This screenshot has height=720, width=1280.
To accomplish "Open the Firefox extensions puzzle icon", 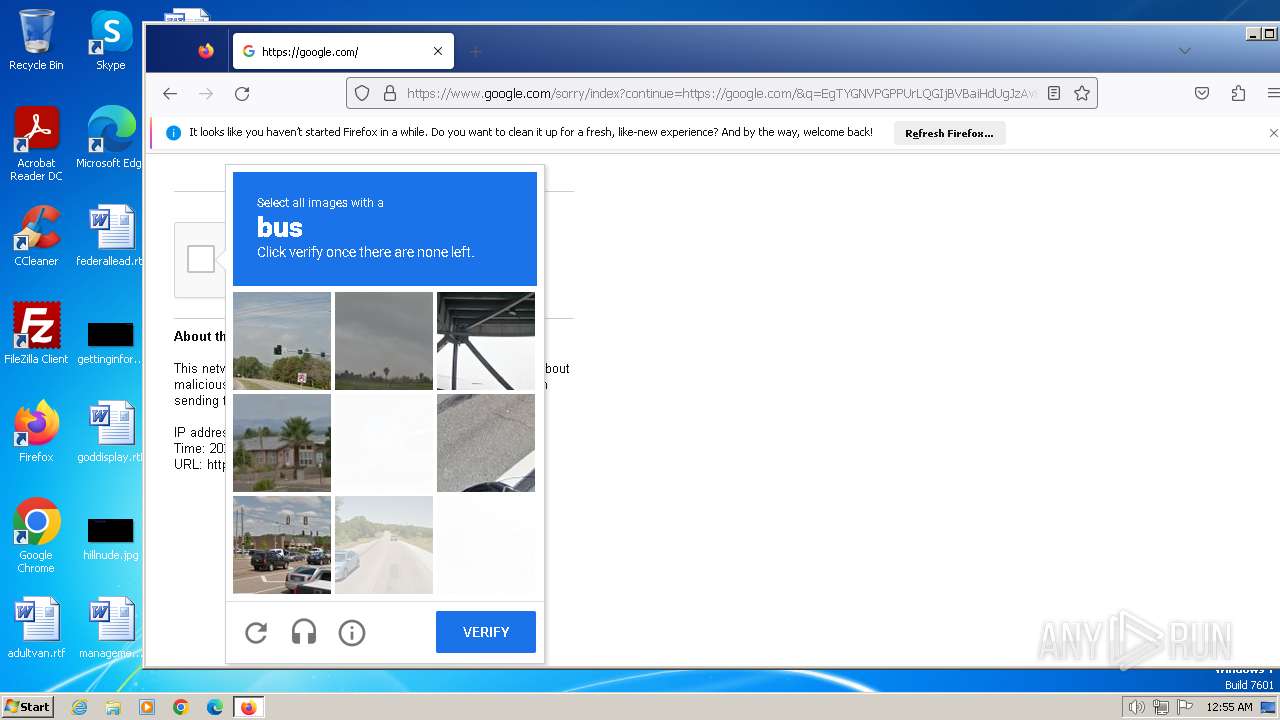I will coord(1238,93).
